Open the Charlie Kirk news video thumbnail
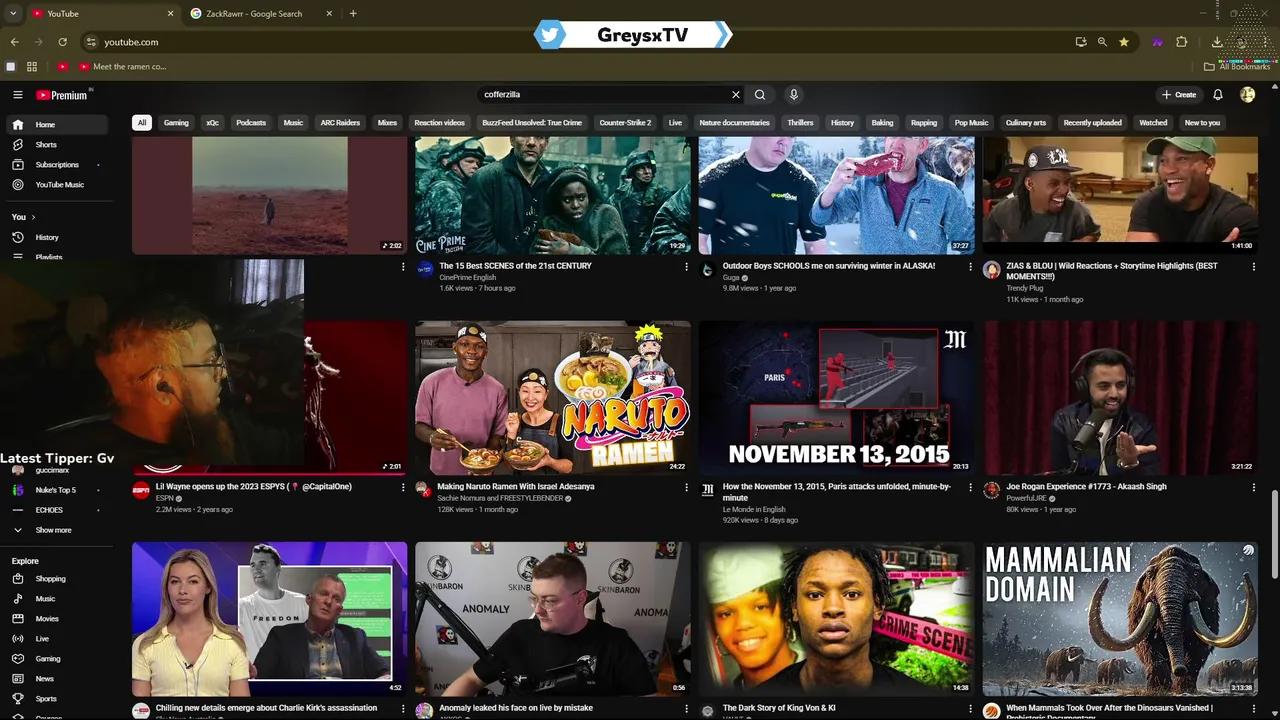Screen dimensions: 1280x720 tap(270, 619)
